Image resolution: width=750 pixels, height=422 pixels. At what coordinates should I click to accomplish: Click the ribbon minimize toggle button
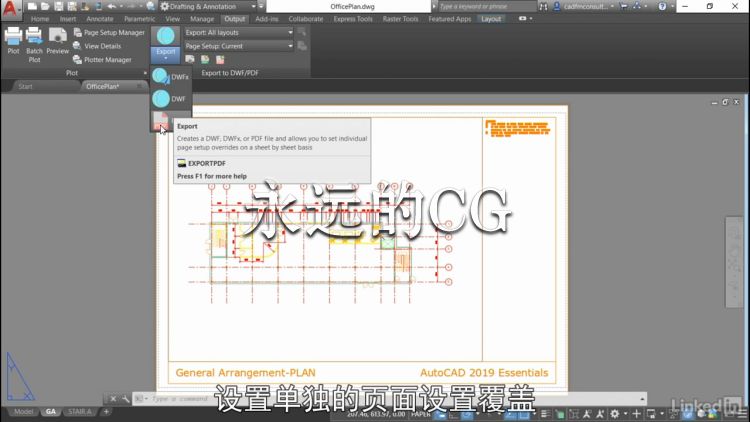coord(523,18)
